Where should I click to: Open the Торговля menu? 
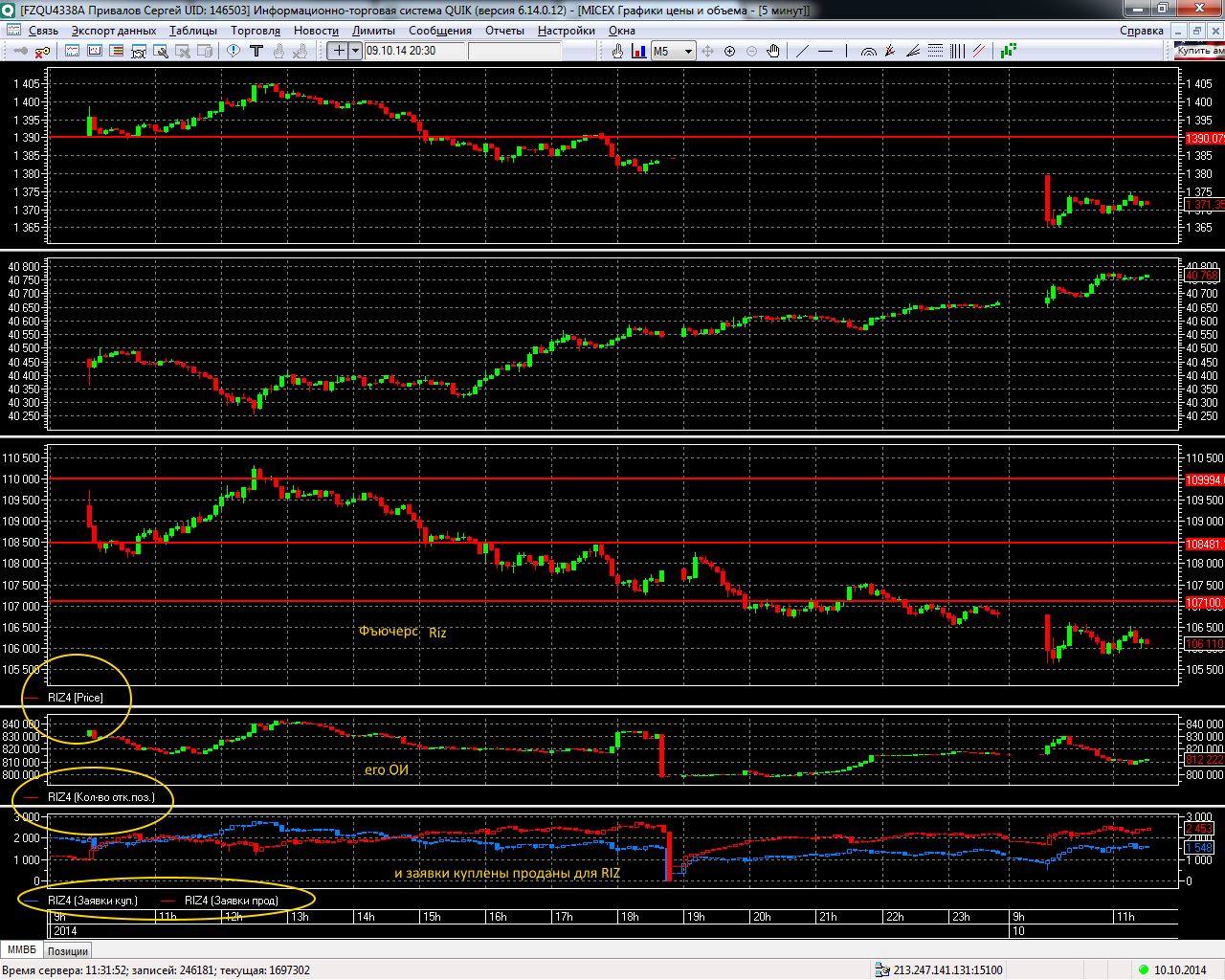256,31
